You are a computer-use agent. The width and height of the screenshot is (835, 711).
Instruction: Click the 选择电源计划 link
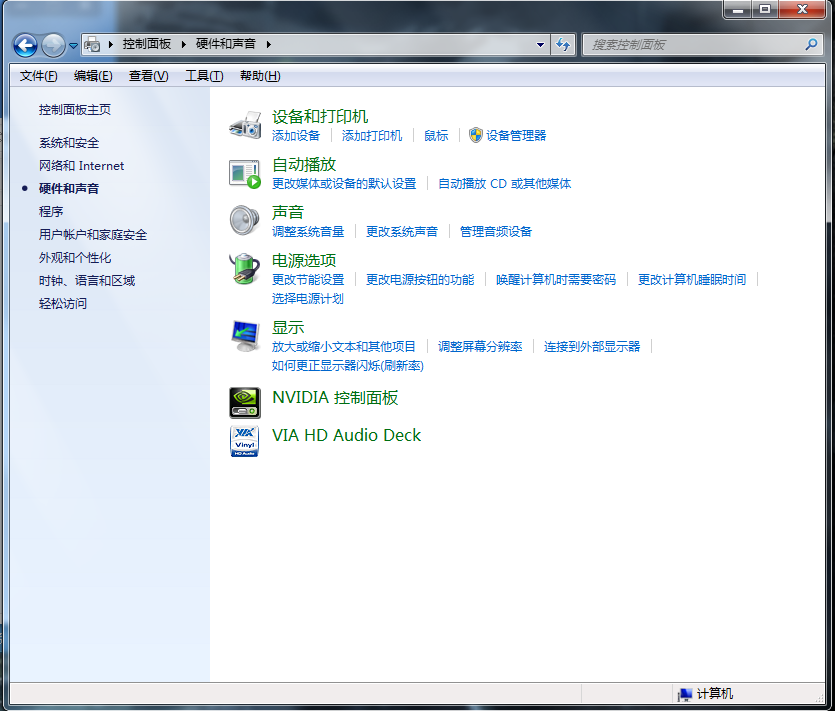click(307, 299)
